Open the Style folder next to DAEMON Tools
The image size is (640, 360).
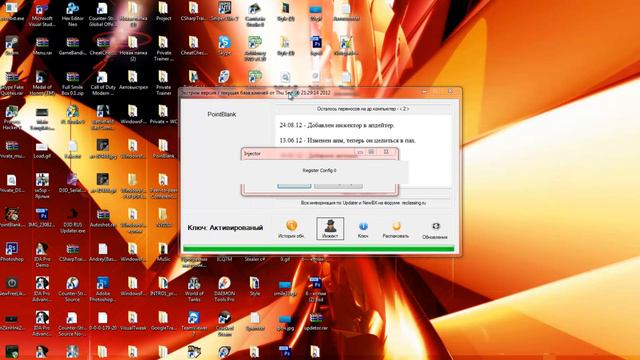point(255,287)
